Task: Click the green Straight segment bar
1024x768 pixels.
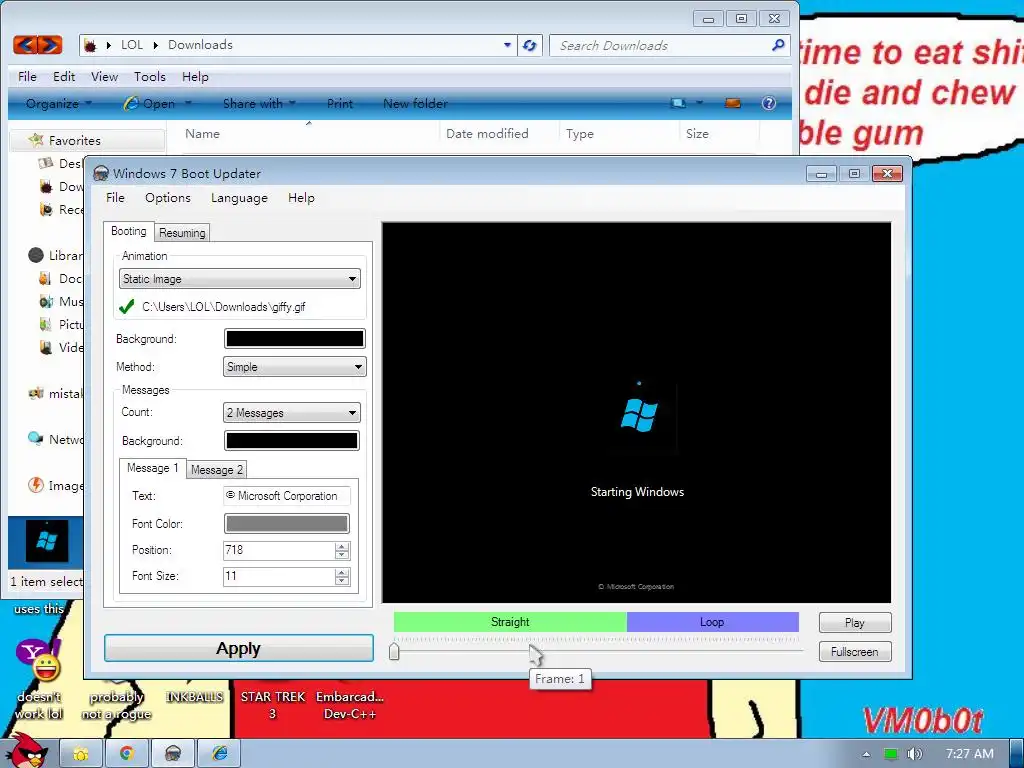Action: click(x=510, y=622)
